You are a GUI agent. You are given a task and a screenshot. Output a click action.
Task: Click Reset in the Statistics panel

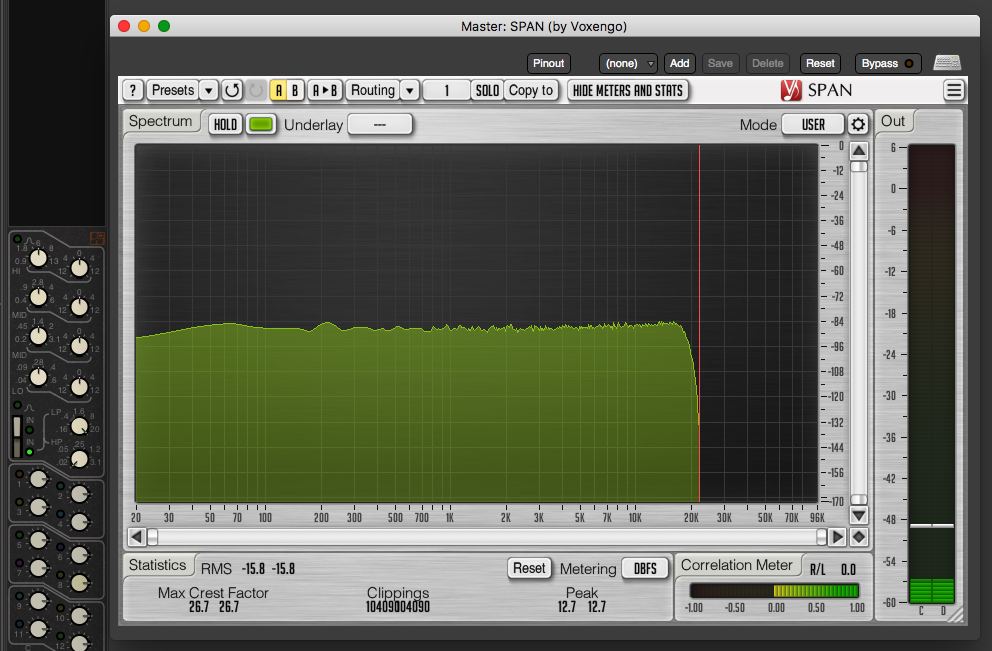(x=529, y=568)
